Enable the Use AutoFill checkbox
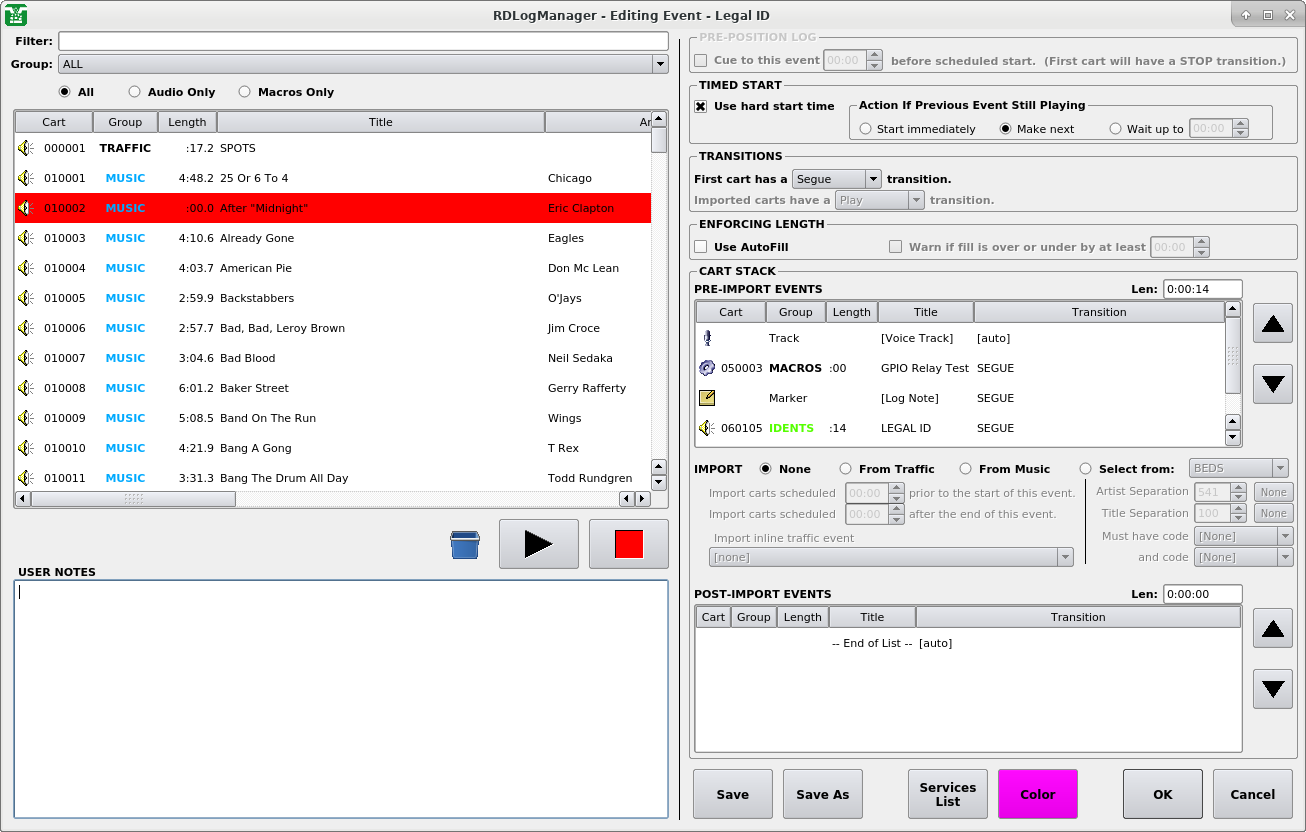The width and height of the screenshot is (1306, 832). [699, 247]
